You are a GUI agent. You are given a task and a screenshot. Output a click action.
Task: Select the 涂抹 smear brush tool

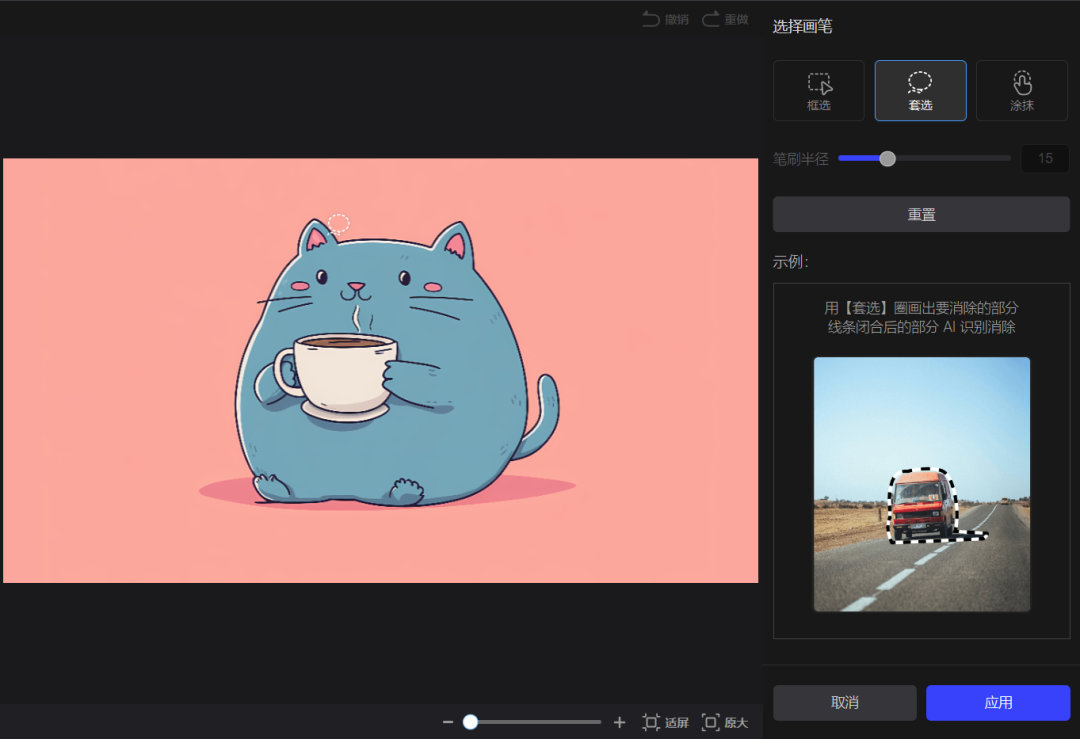click(1021, 90)
